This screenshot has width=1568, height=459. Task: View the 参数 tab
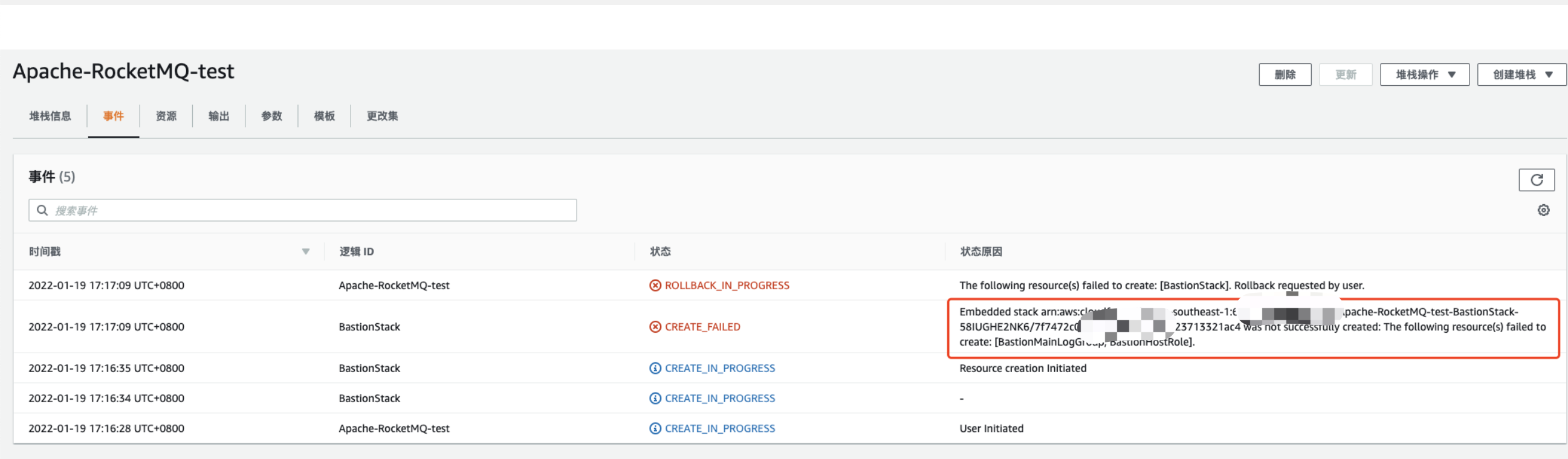coord(271,116)
